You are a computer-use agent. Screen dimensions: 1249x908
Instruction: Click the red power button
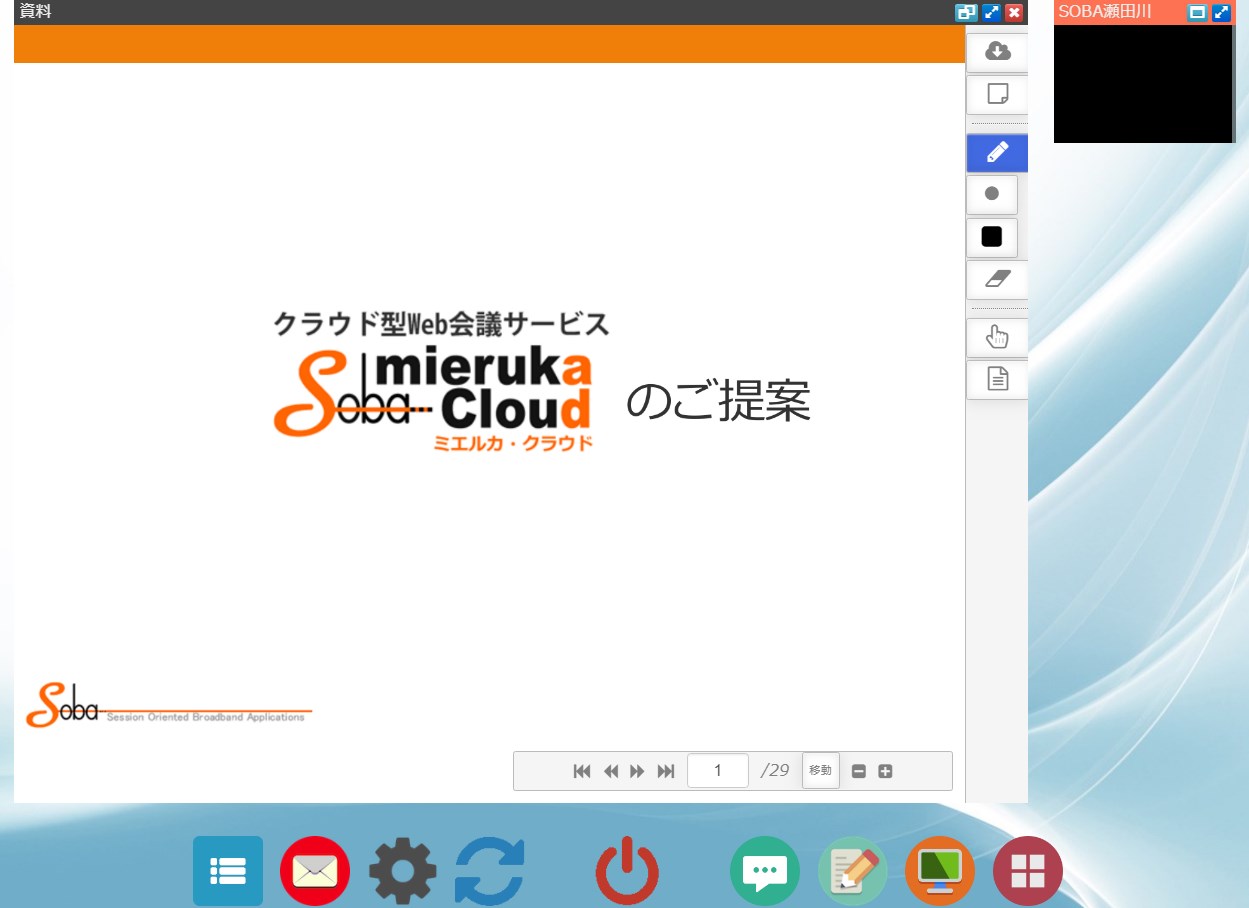pyautogui.click(x=627, y=871)
